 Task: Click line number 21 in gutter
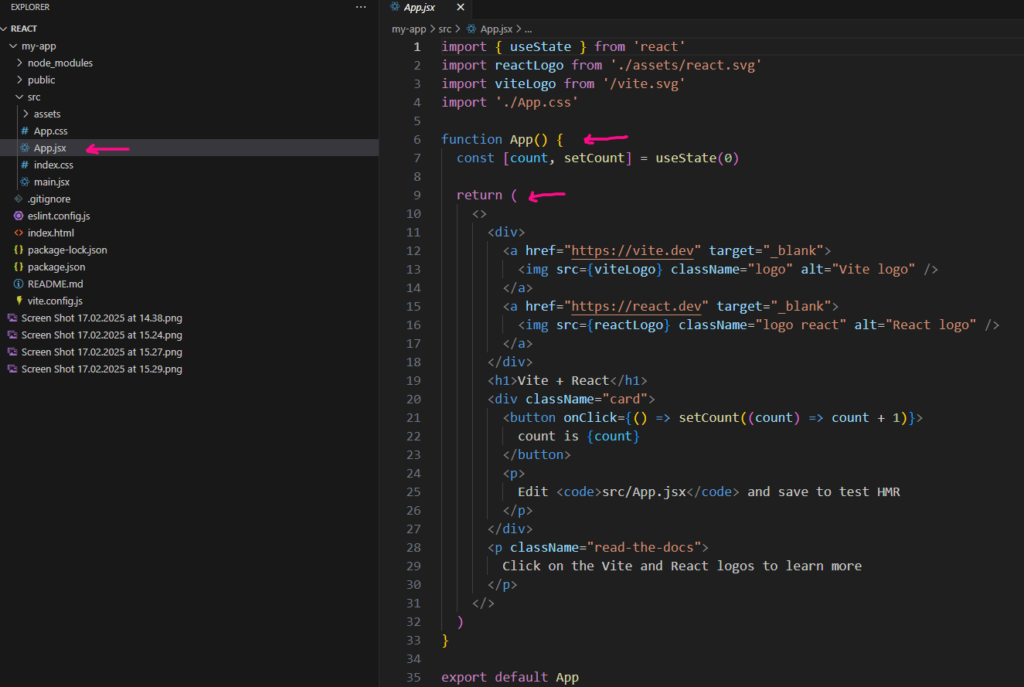coord(414,417)
